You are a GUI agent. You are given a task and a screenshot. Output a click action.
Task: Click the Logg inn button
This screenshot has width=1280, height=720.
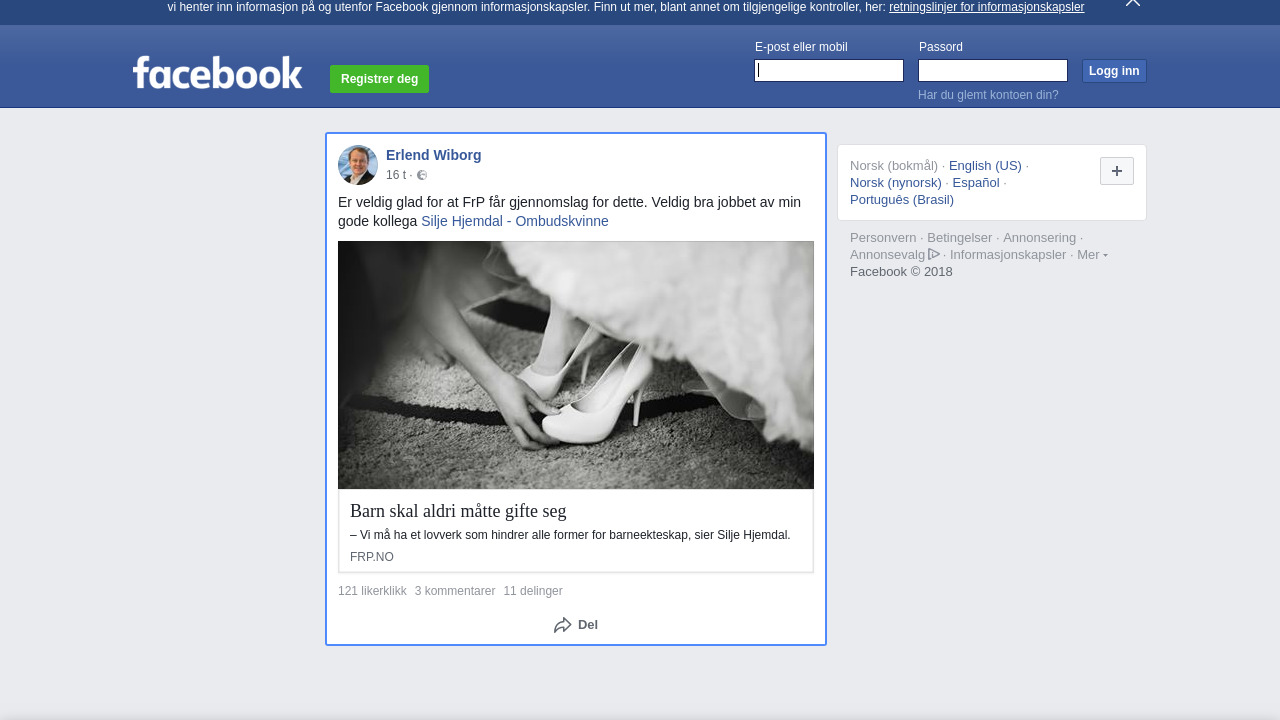tap(1114, 71)
